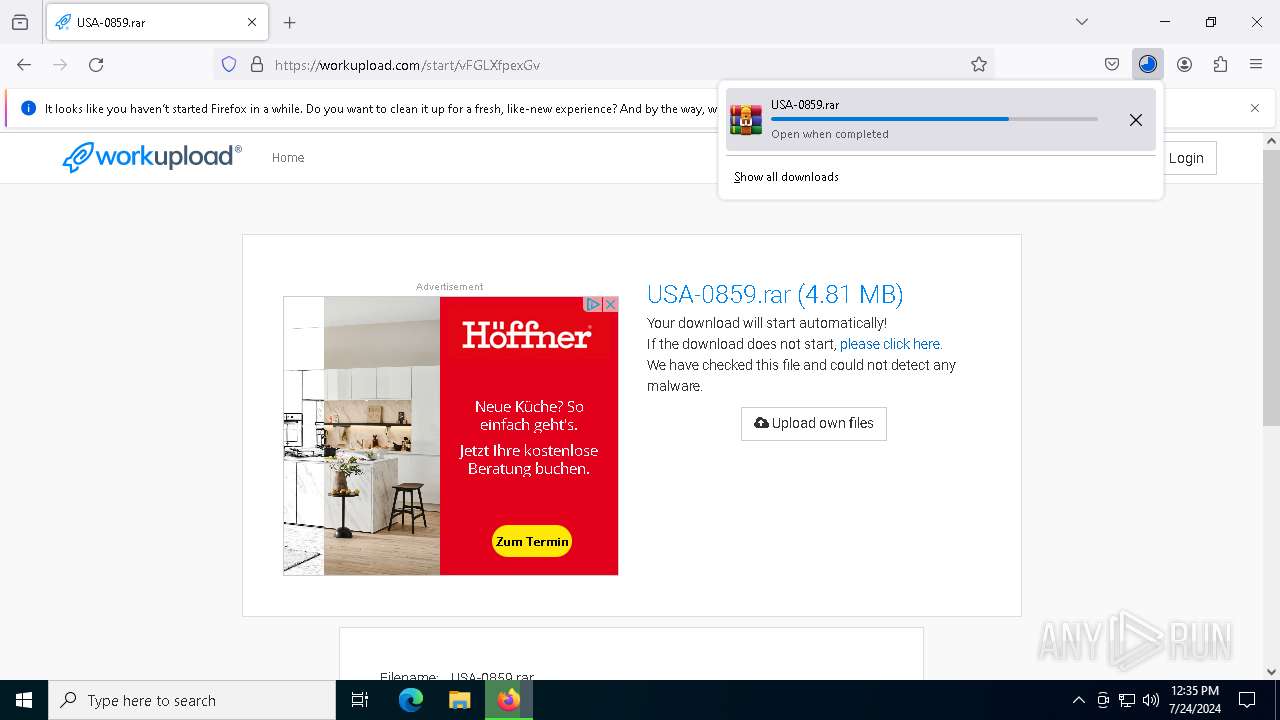Close the Höffner advertisement
The height and width of the screenshot is (720, 1280).
pyautogui.click(x=610, y=304)
